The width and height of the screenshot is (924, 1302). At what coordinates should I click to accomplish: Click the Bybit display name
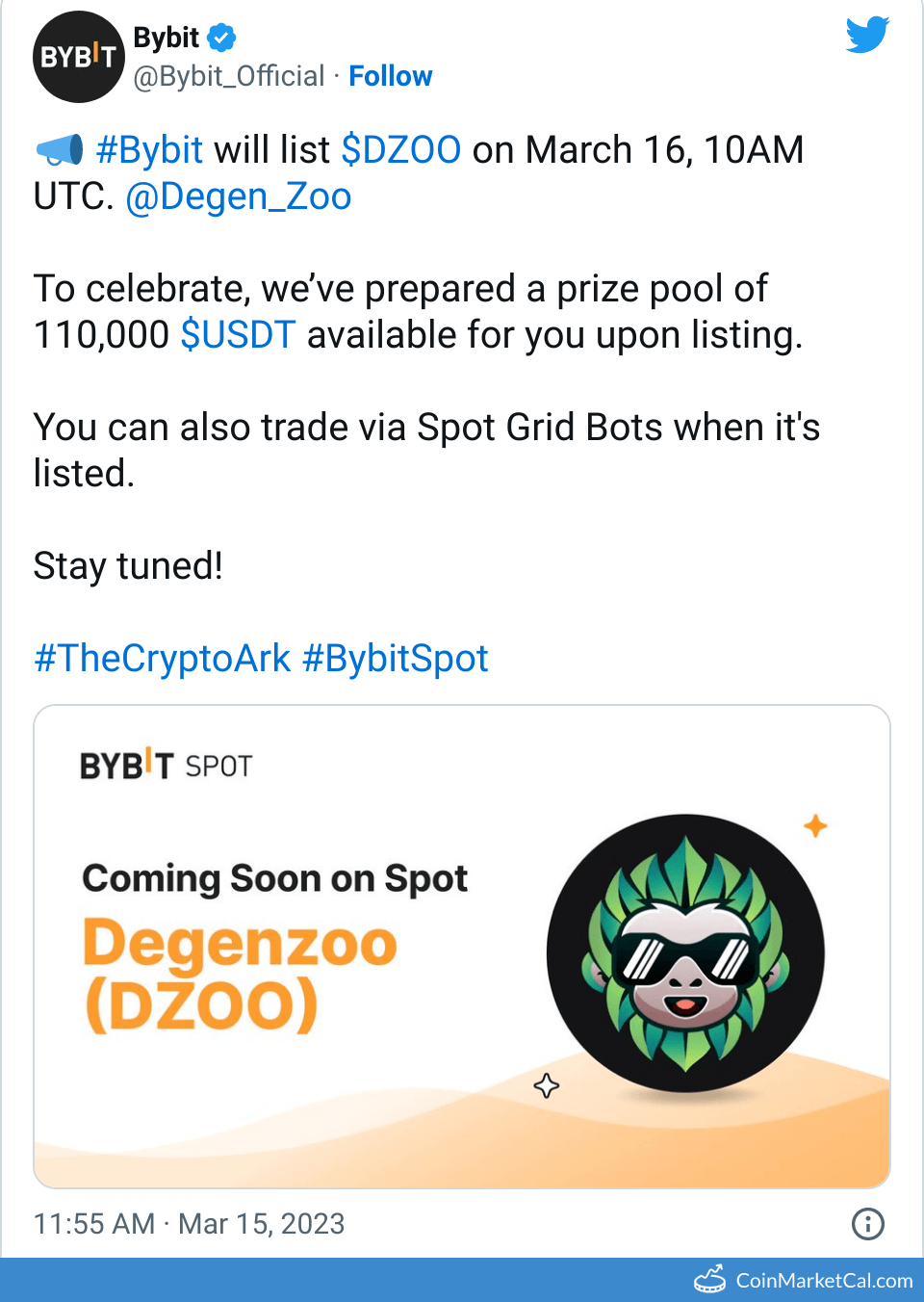[x=166, y=38]
